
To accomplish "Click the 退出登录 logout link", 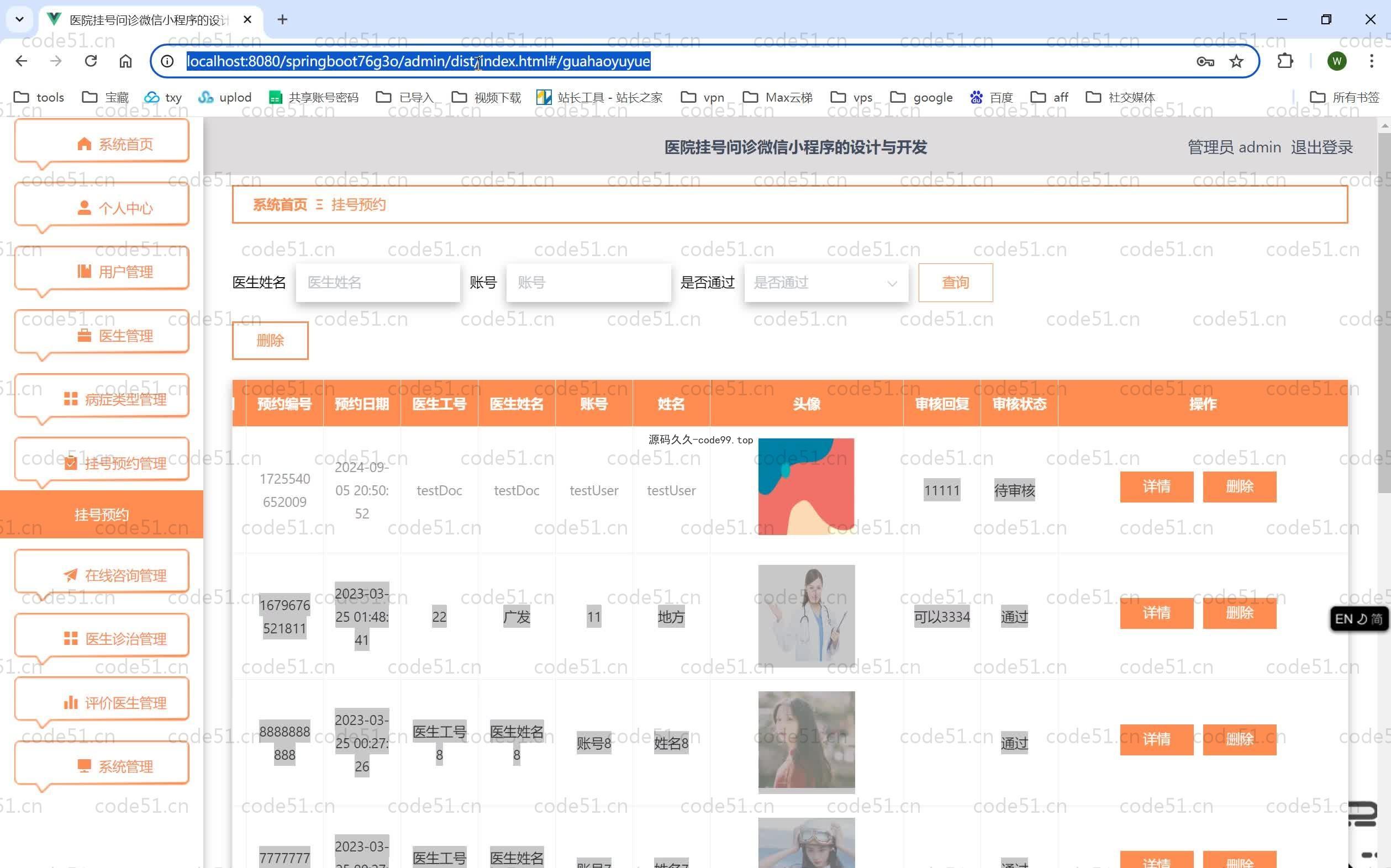I will (x=1321, y=147).
